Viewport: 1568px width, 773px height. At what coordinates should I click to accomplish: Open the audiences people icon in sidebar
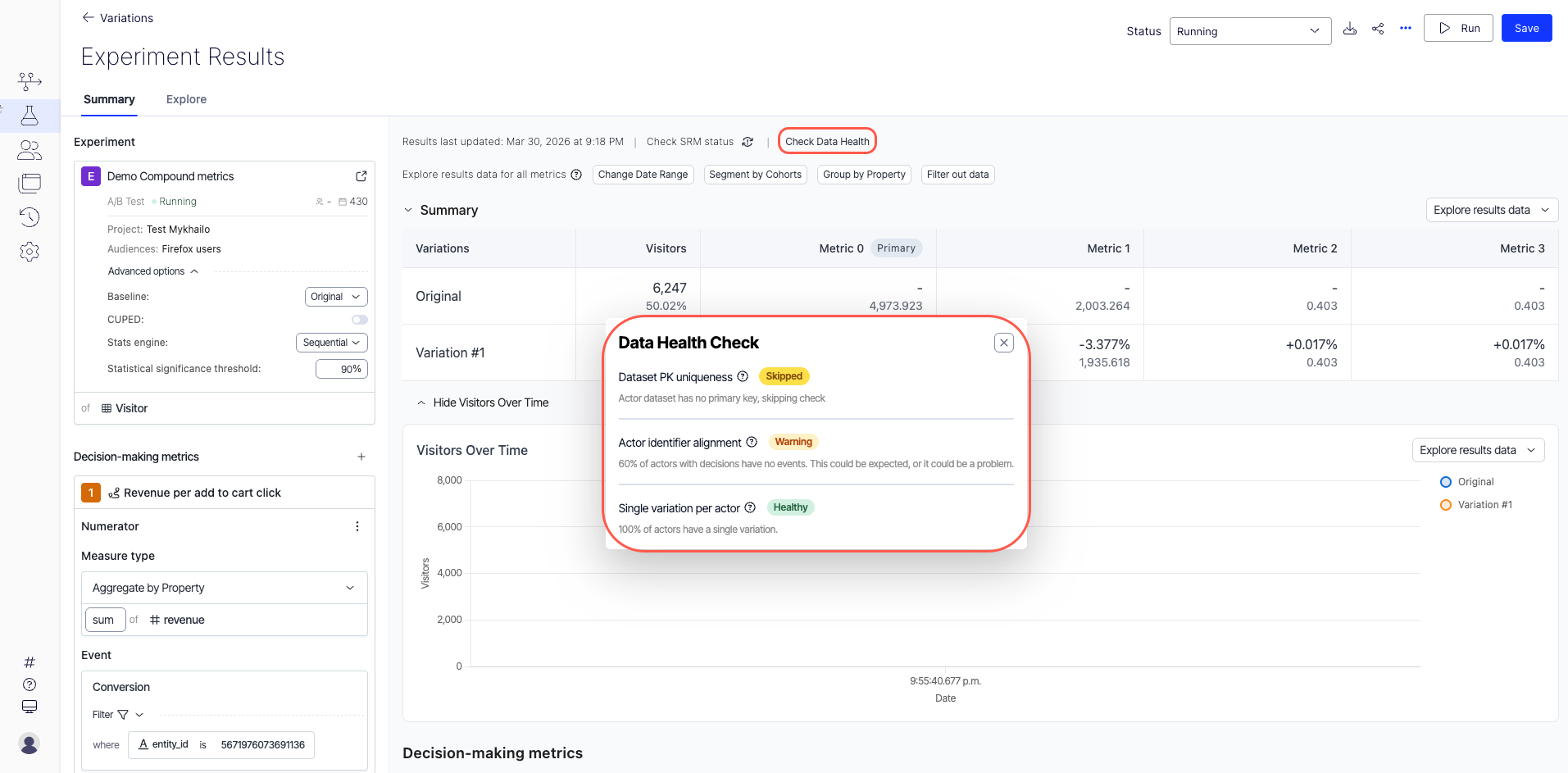point(30,150)
